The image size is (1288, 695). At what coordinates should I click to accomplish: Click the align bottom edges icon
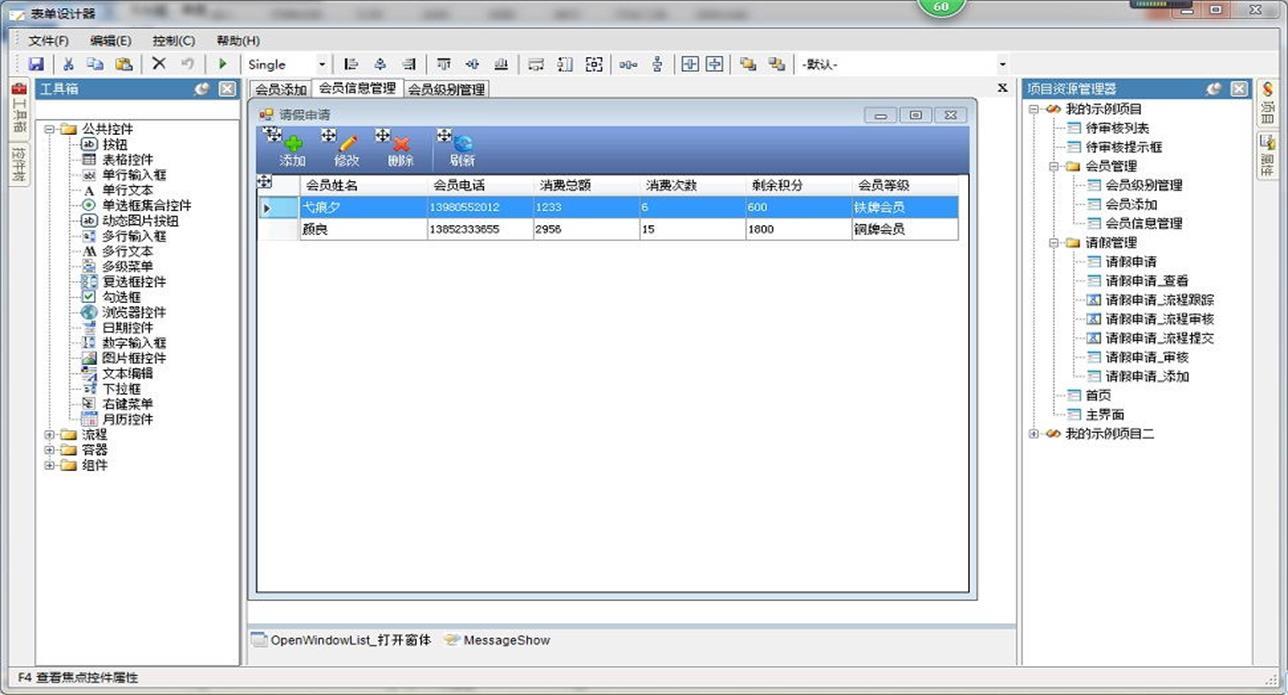pyautogui.click(x=501, y=64)
